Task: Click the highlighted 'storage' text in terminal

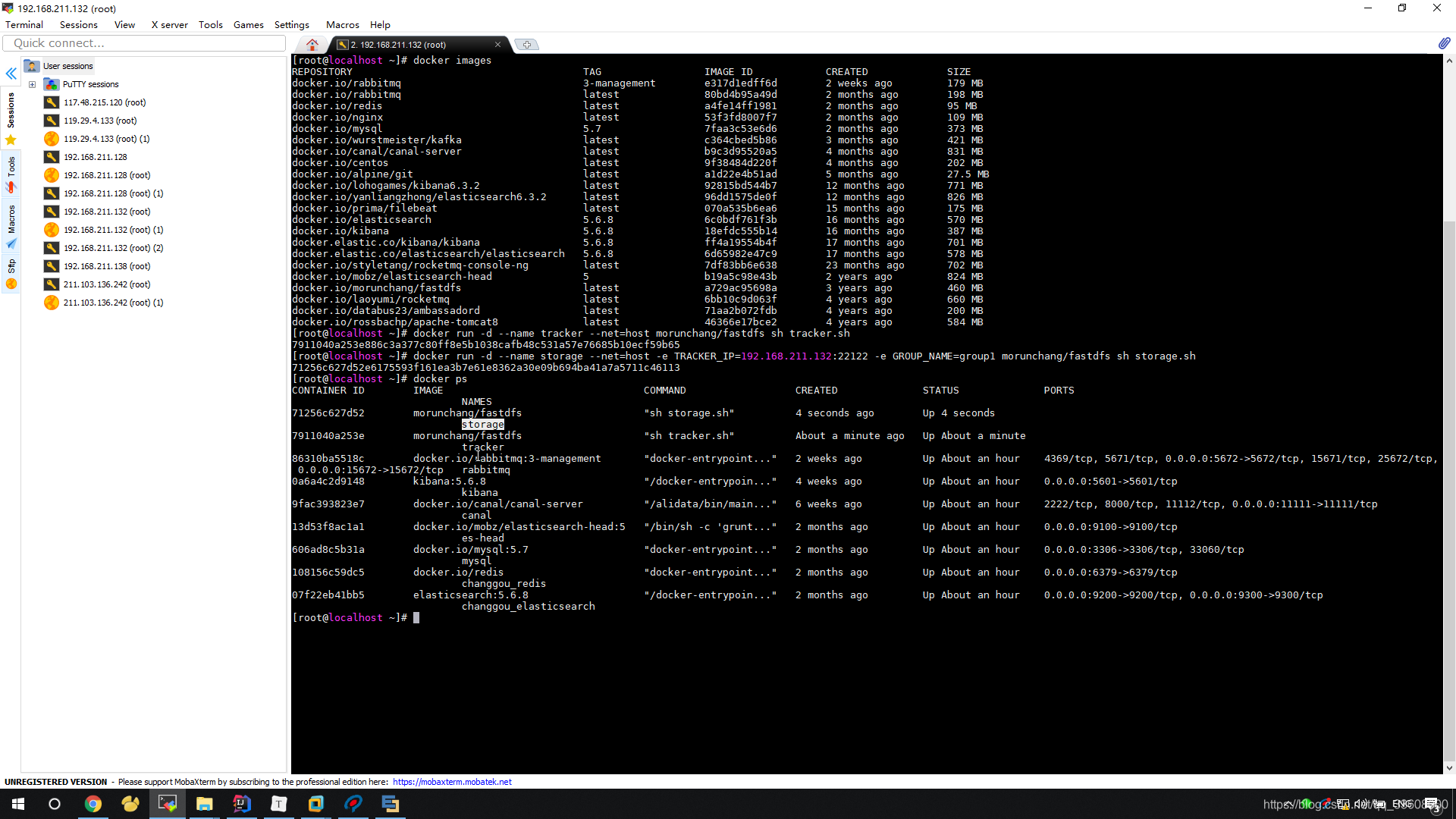Action: coord(483,425)
